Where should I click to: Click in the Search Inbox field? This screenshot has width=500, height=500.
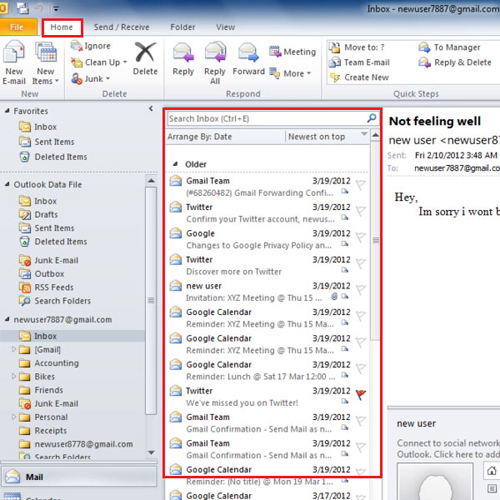[266, 118]
